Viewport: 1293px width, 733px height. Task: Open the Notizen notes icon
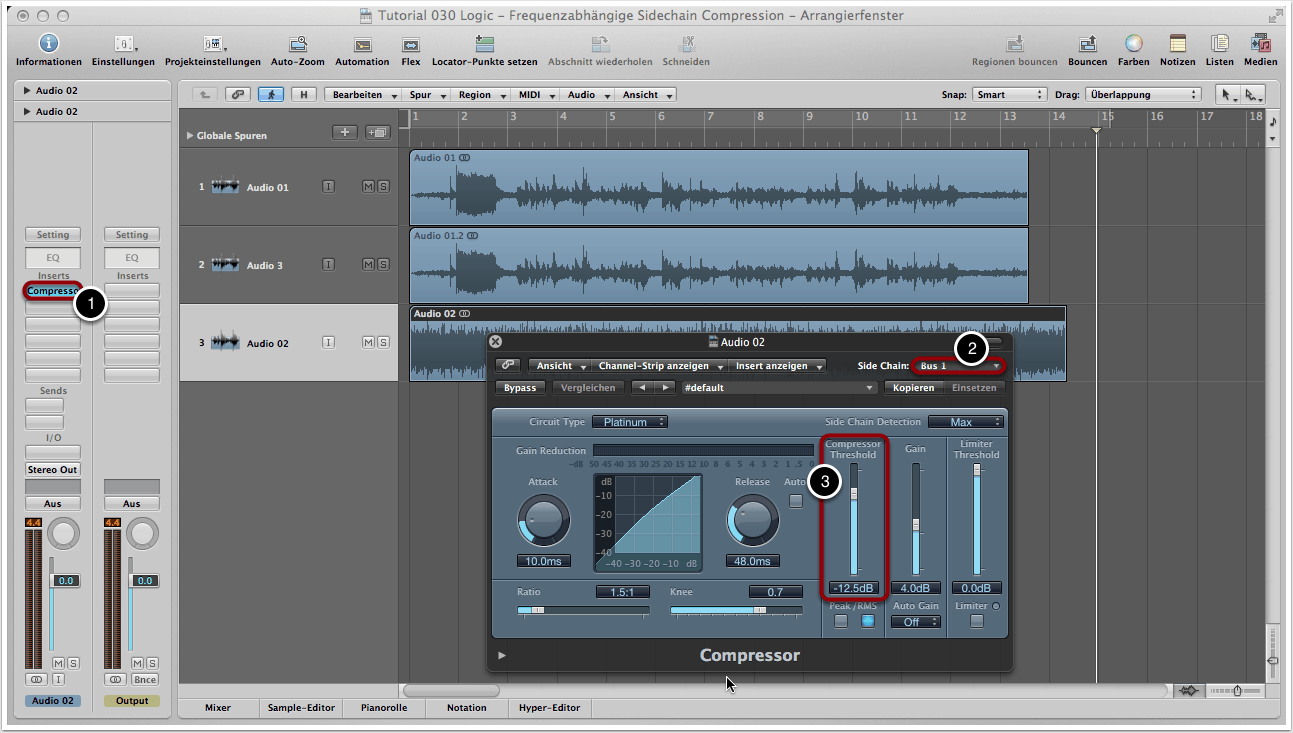click(x=1177, y=44)
